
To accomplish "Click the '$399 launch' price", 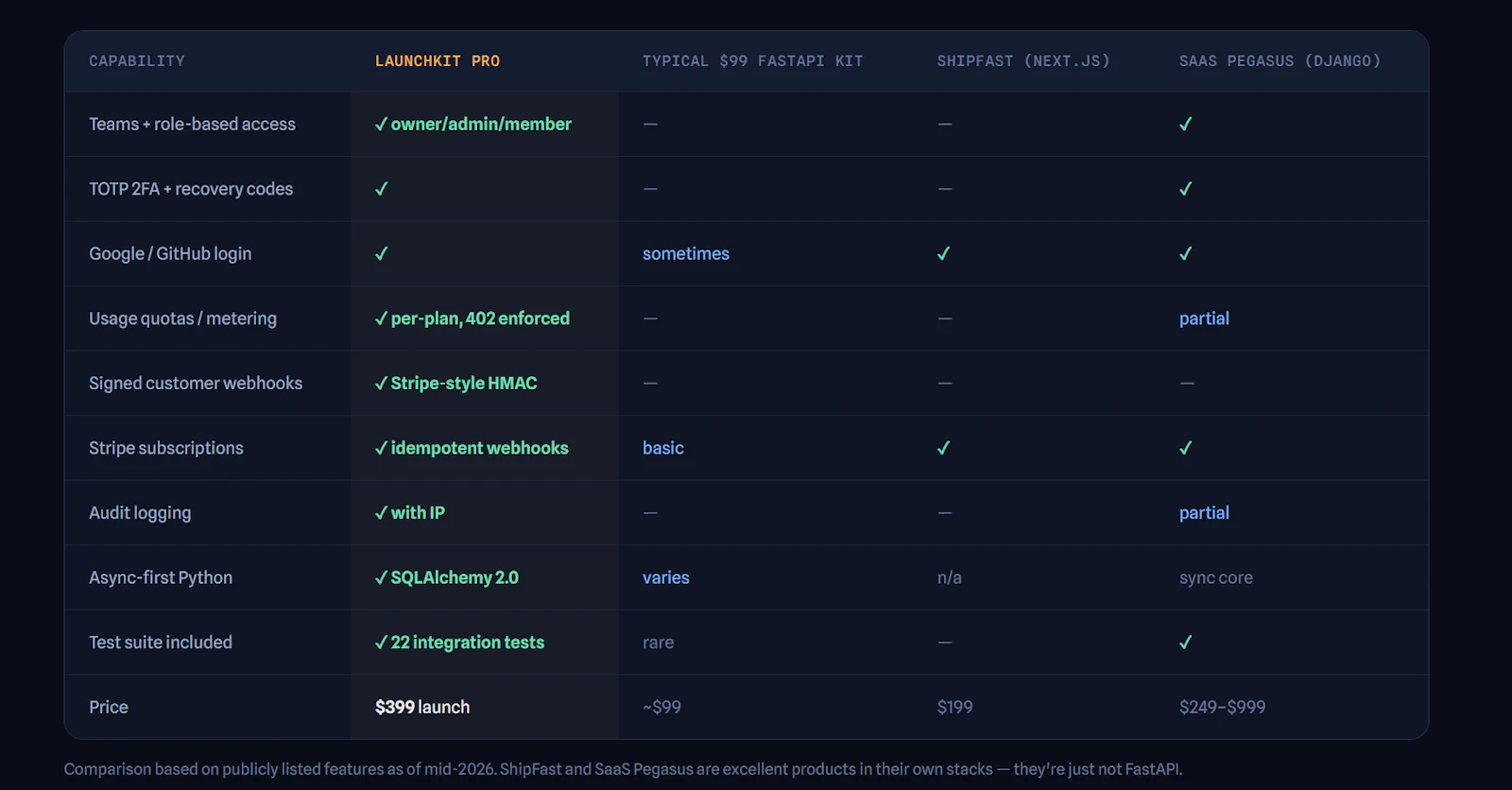I will tap(422, 707).
